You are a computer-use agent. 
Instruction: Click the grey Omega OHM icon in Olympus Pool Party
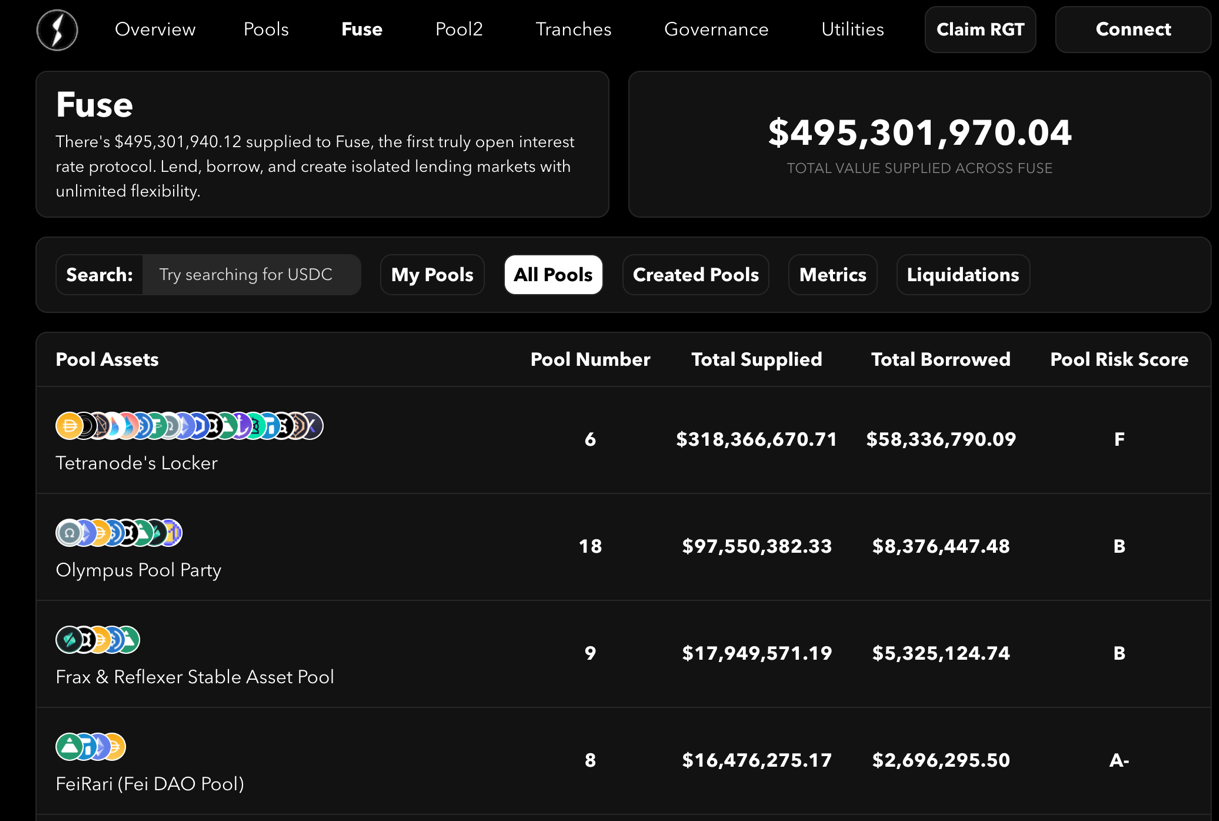coord(69,532)
